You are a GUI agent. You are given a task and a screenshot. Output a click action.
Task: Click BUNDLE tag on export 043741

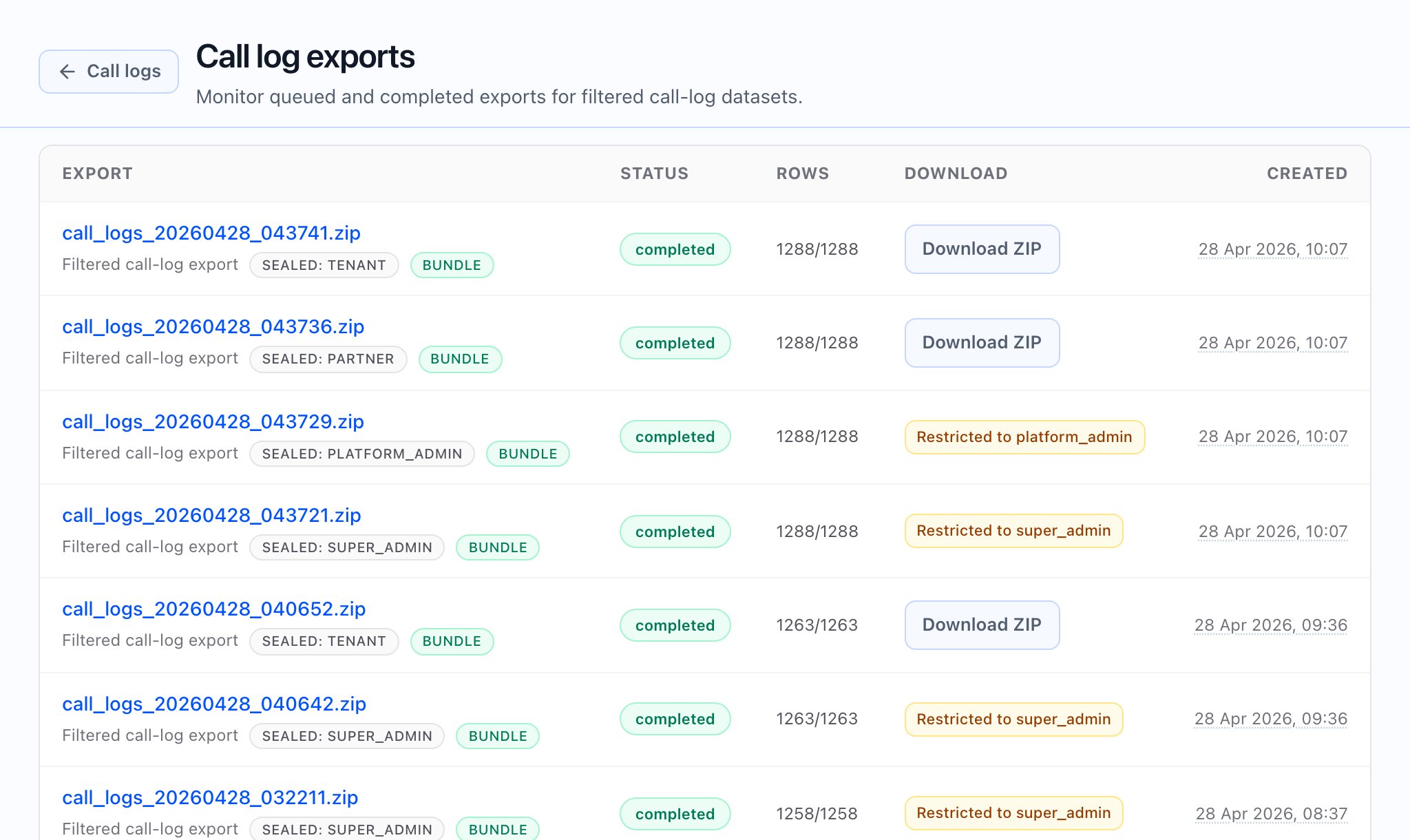click(452, 265)
